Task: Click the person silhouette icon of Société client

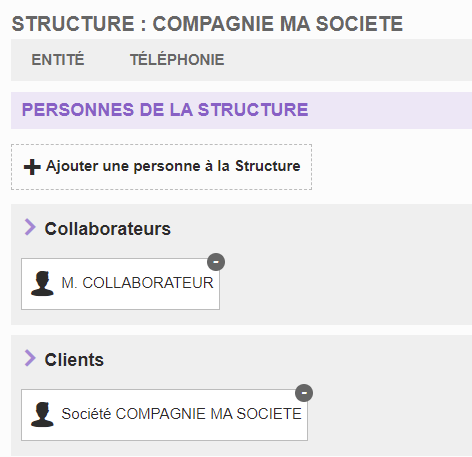Action: [42, 415]
